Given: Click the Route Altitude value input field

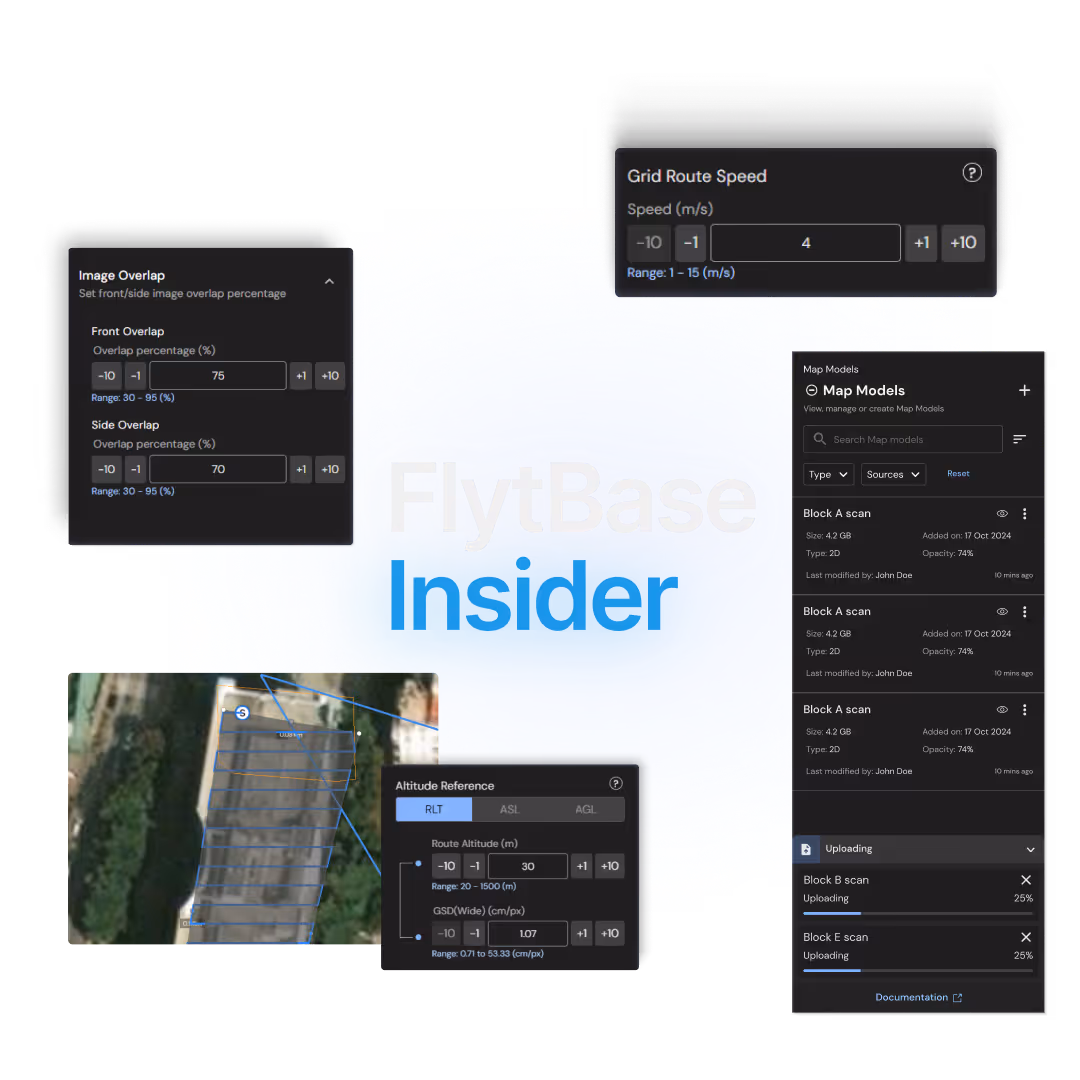Looking at the screenshot, I should [x=527, y=866].
